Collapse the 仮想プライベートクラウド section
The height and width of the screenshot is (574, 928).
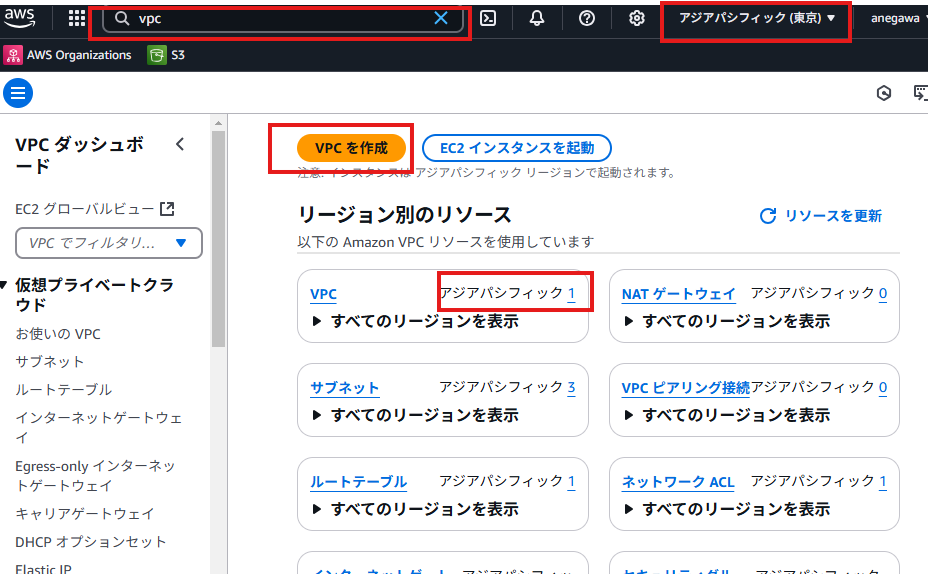(x=4, y=285)
